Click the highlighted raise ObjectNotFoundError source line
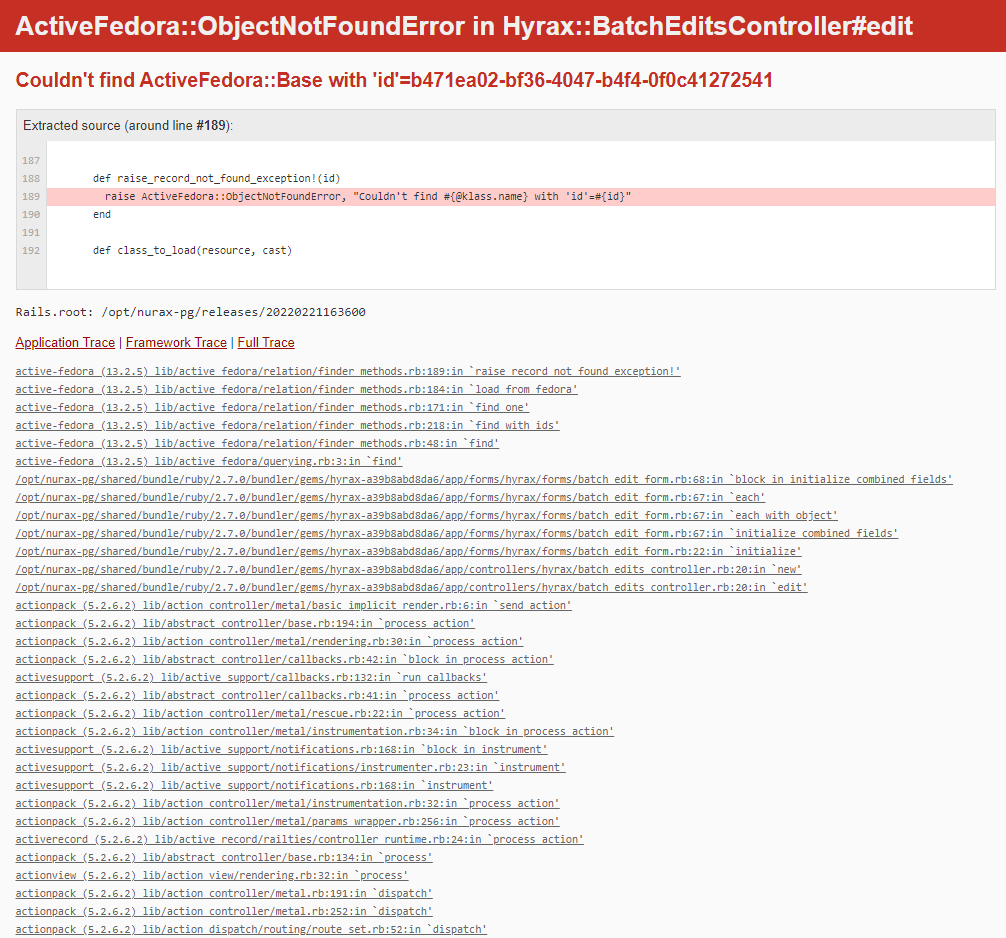1006x938 pixels. point(521,196)
